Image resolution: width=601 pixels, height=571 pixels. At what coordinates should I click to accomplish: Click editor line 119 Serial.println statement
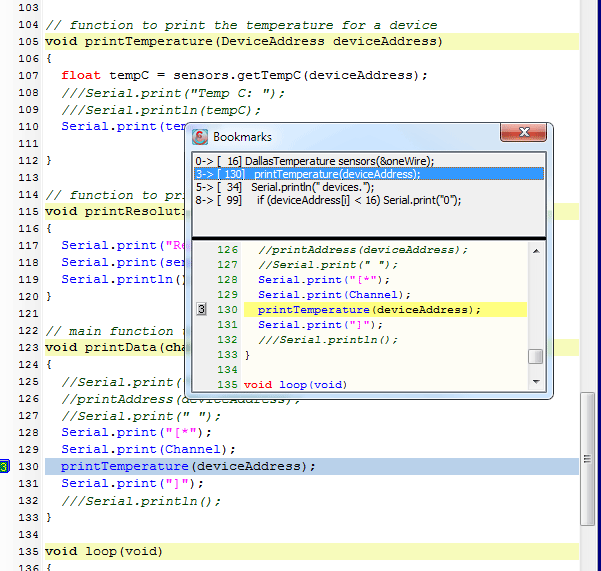[x=123, y=279]
